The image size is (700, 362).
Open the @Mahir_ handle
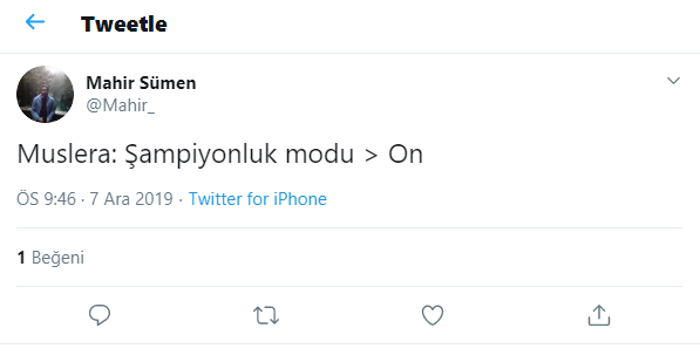(x=120, y=106)
